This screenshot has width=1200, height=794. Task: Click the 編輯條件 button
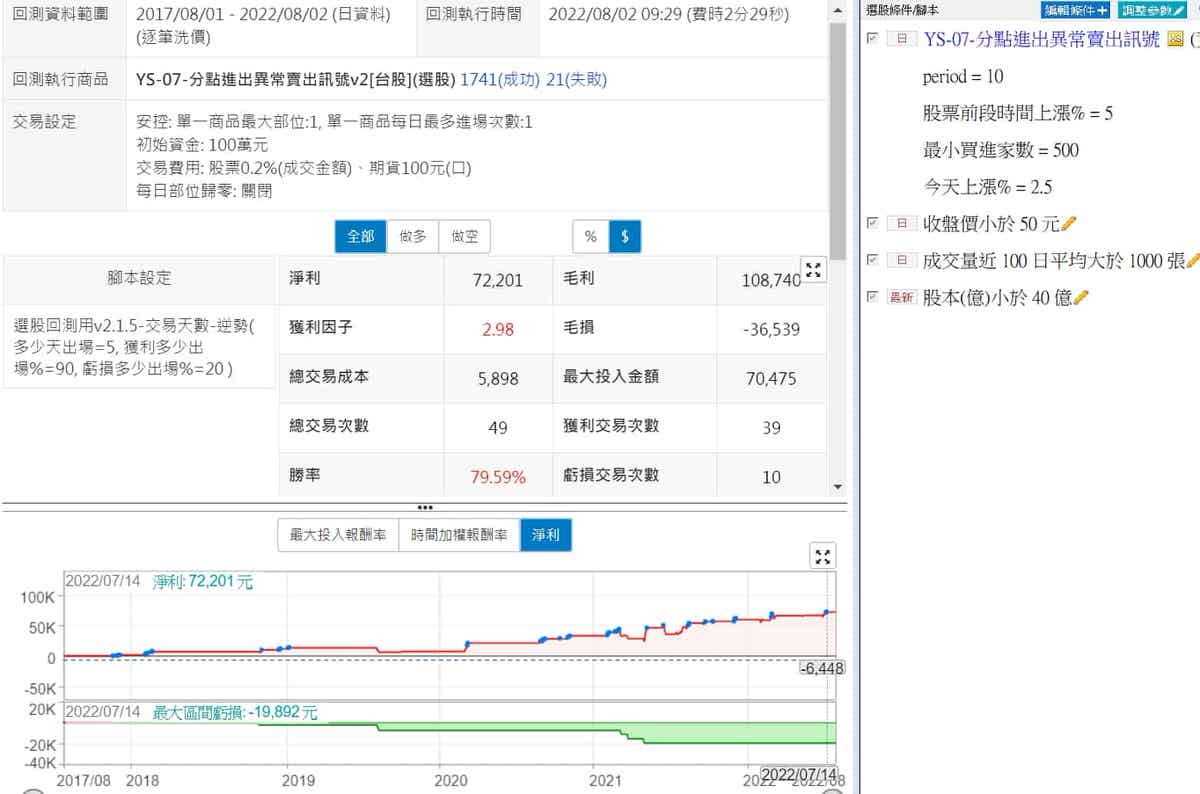pos(1075,10)
